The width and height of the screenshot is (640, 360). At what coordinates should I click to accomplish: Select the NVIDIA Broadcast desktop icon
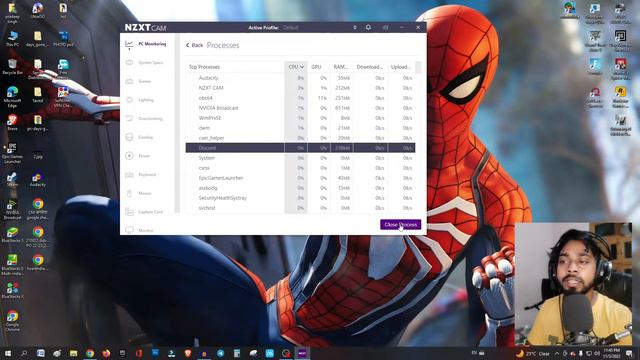tap(12, 209)
